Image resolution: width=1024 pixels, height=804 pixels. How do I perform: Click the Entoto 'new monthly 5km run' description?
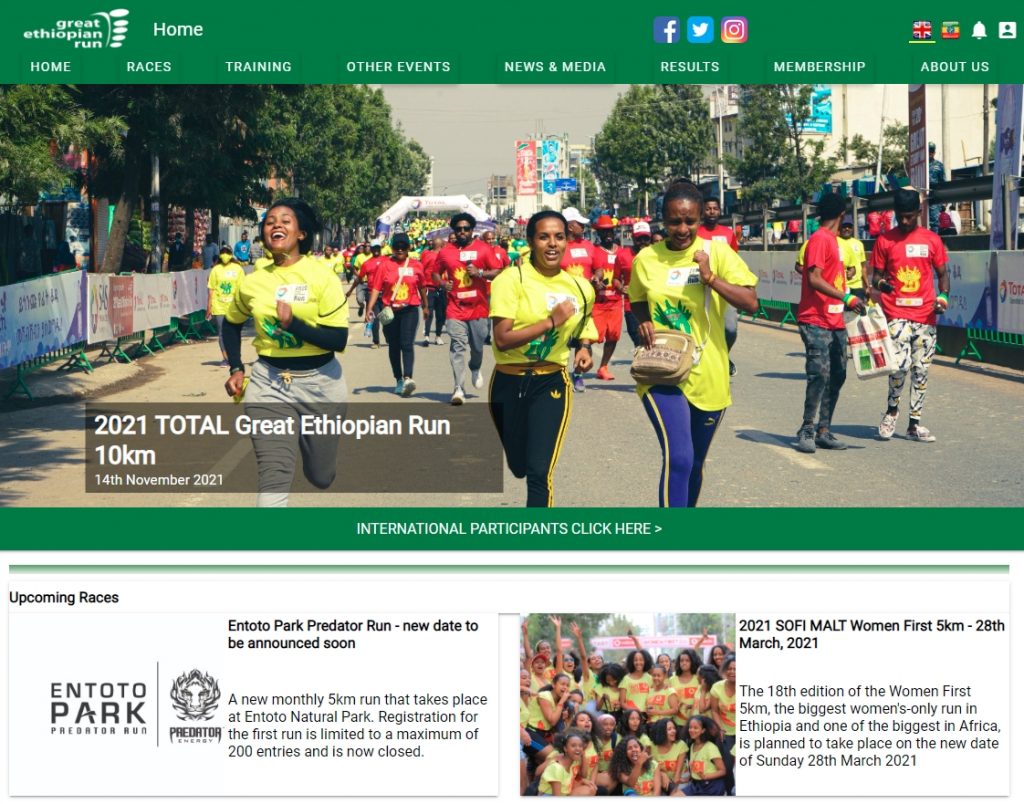(358, 725)
